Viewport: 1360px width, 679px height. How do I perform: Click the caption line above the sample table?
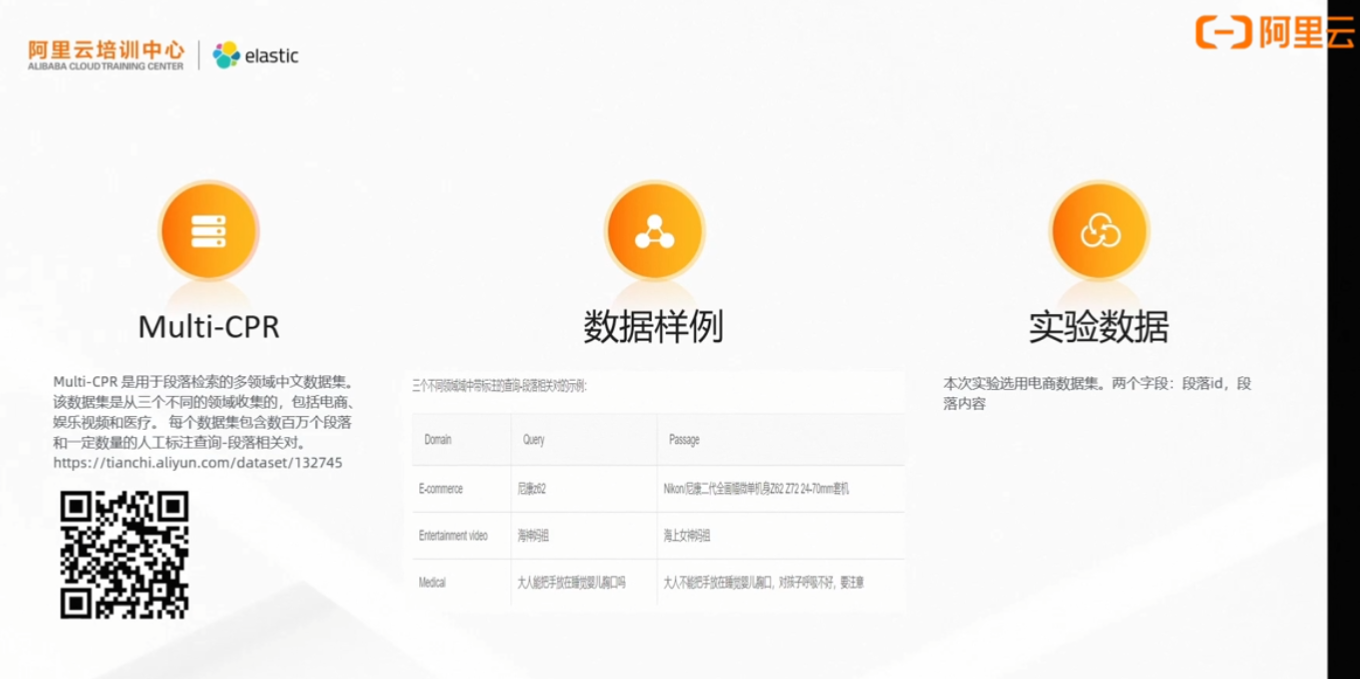499,385
